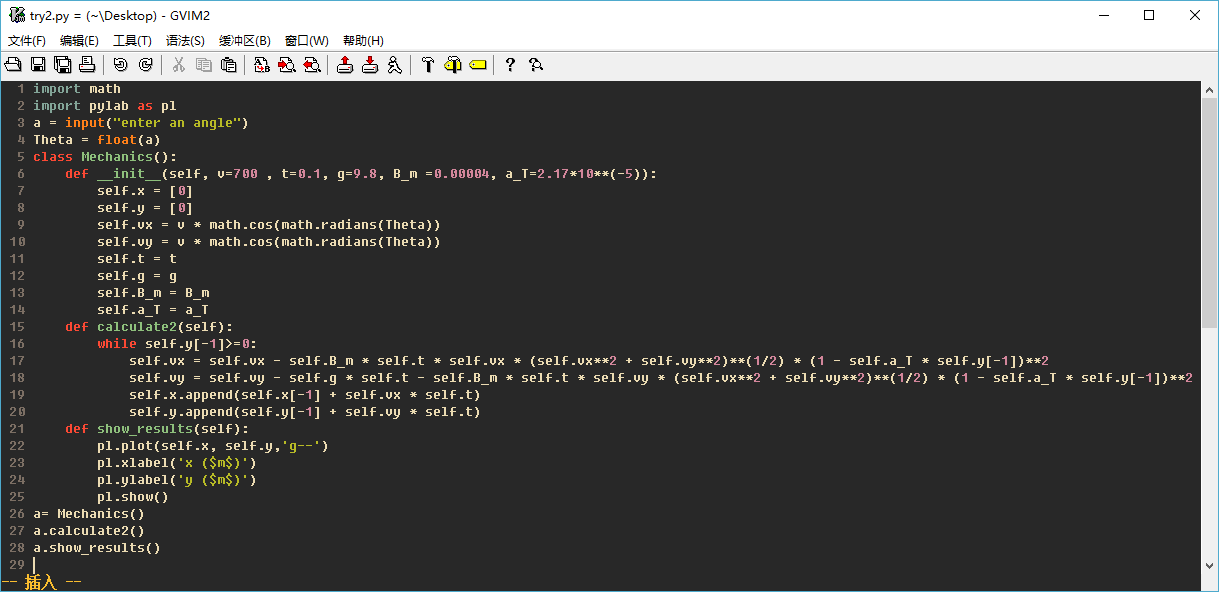Viewport: 1219px width, 592px height.
Task: Click the vertical scrollbar down arrow
Action: [1210, 565]
